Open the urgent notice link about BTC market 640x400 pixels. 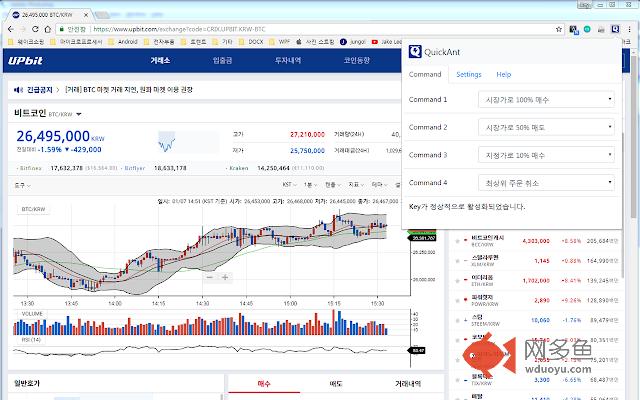coord(129,90)
